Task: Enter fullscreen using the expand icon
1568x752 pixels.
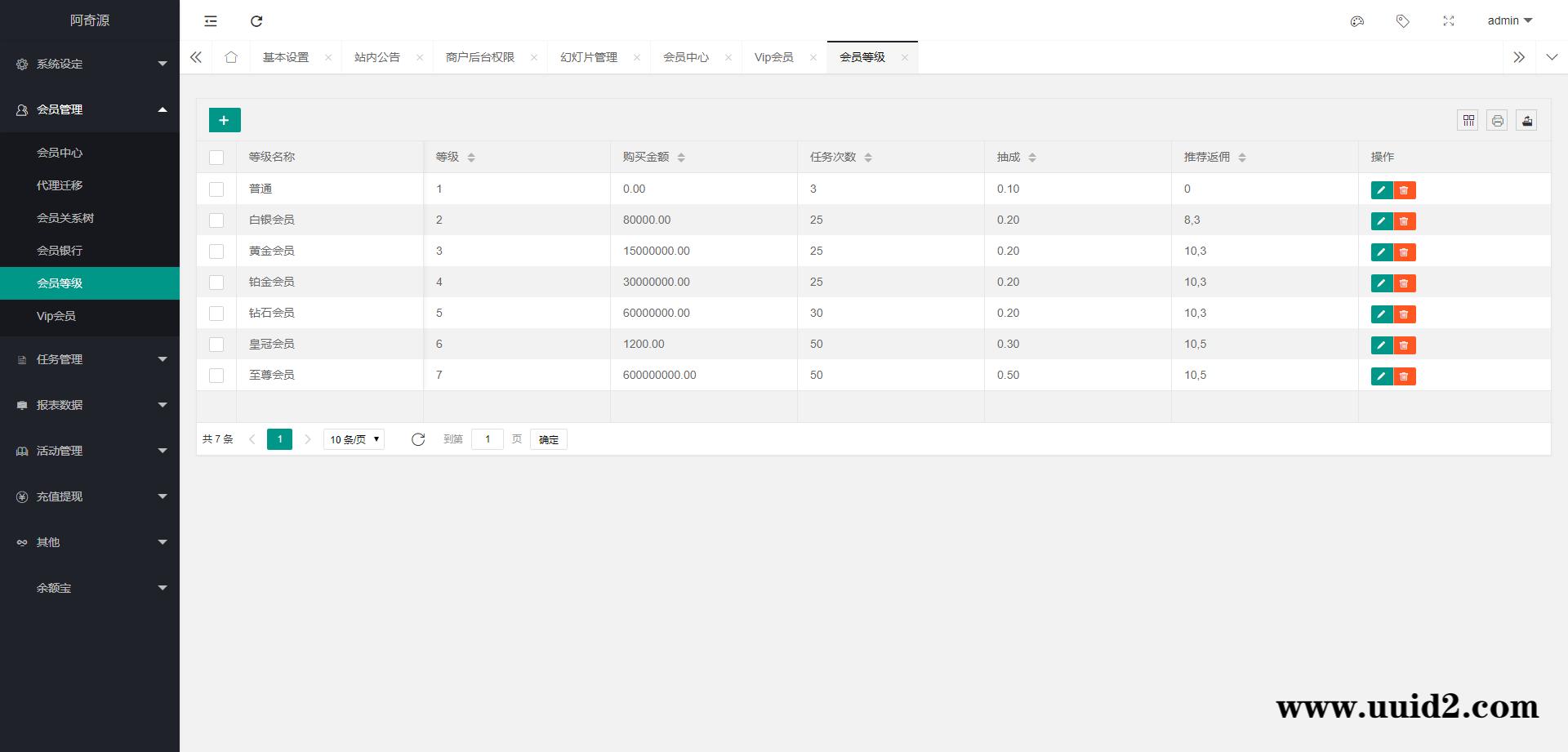Action: (x=1449, y=21)
